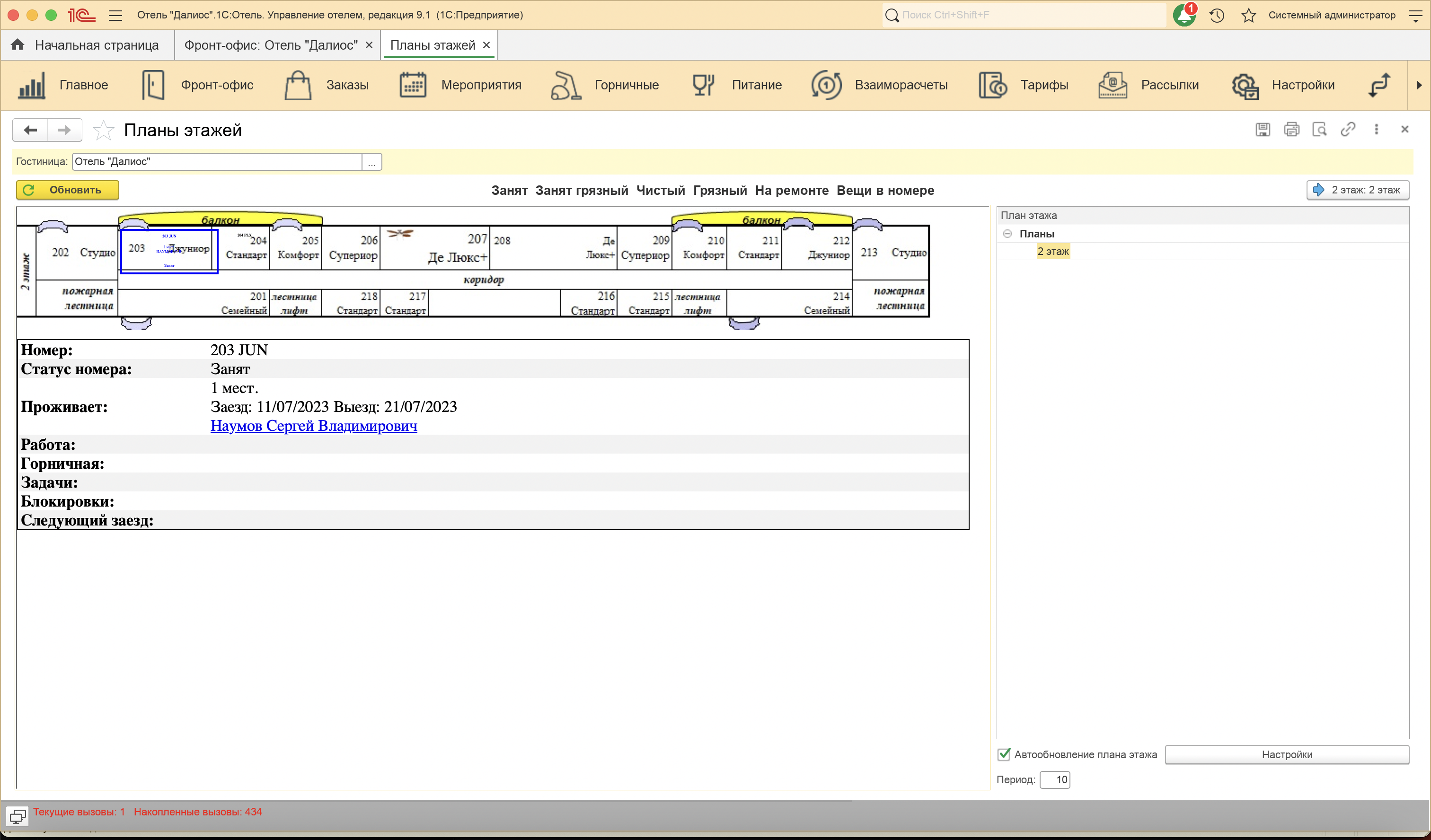The height and width of the screenshot is (840, 1431).
Task: Open favorites star in title bar
Action: [x=1248, y=15]
